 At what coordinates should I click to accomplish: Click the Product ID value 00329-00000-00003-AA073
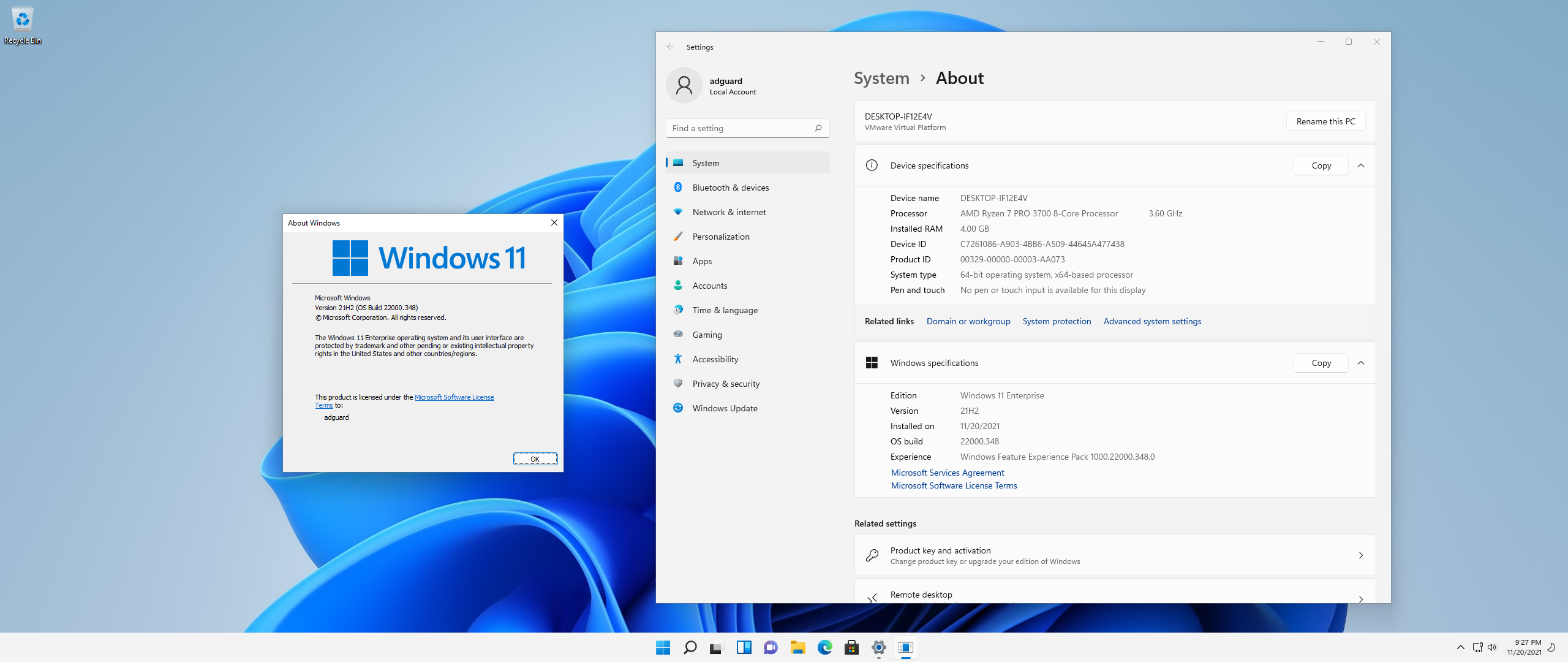coord(1012,259)
